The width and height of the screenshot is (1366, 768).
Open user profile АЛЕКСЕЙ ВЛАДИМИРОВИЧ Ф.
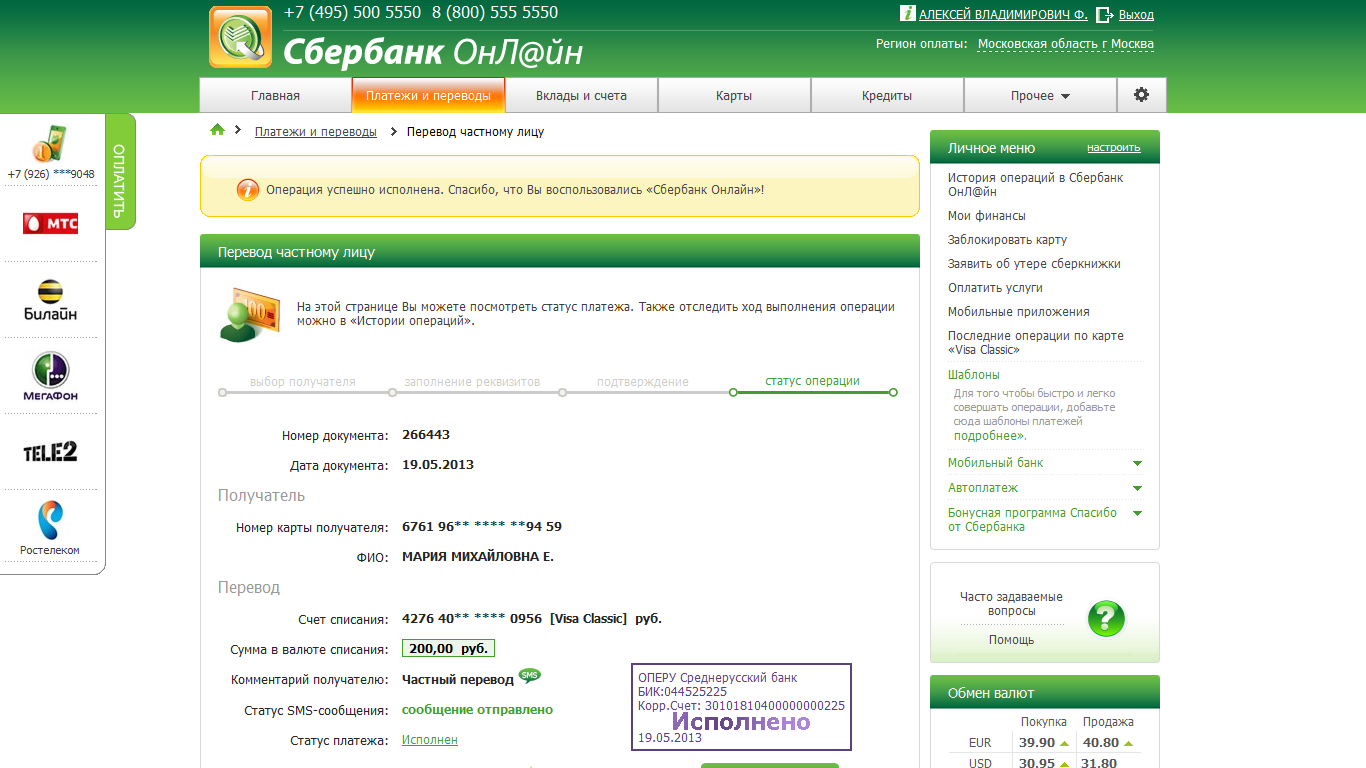tap(1003, 15)
